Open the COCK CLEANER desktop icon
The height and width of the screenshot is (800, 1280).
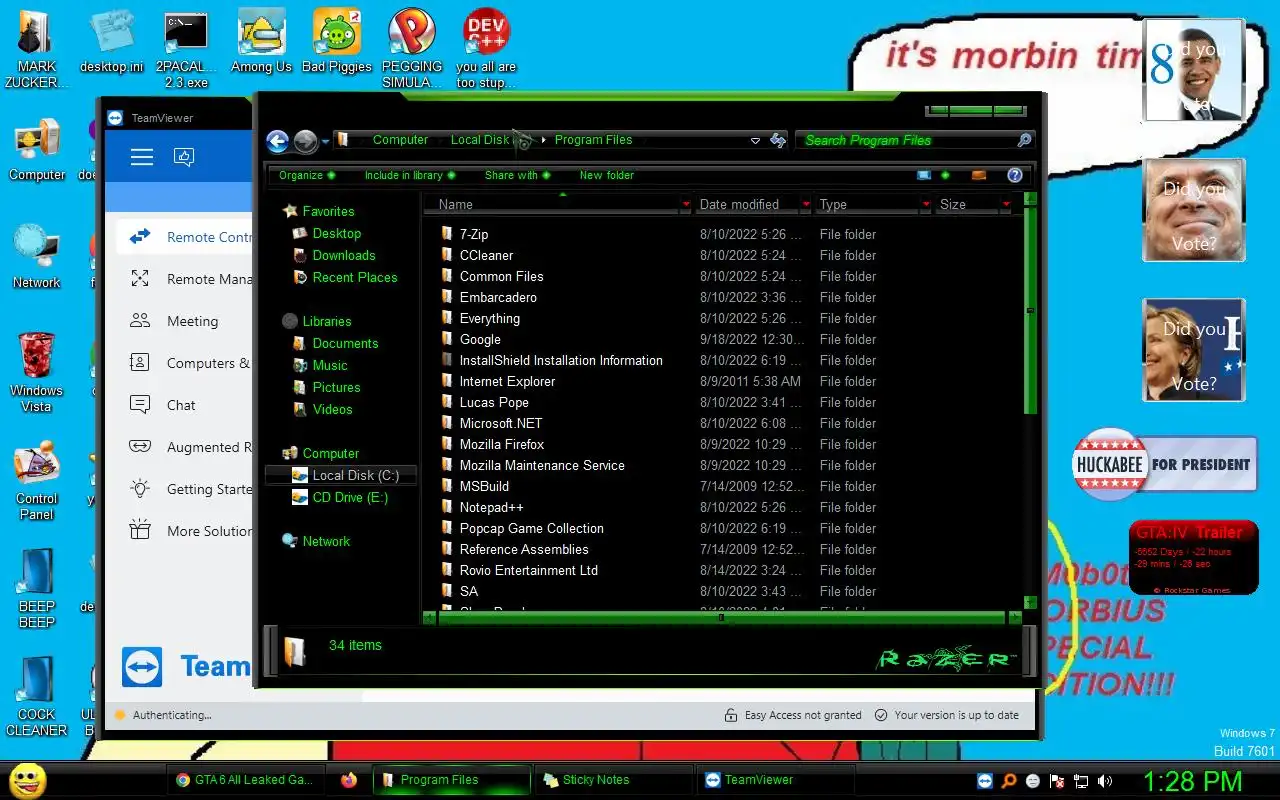[37, 696]
